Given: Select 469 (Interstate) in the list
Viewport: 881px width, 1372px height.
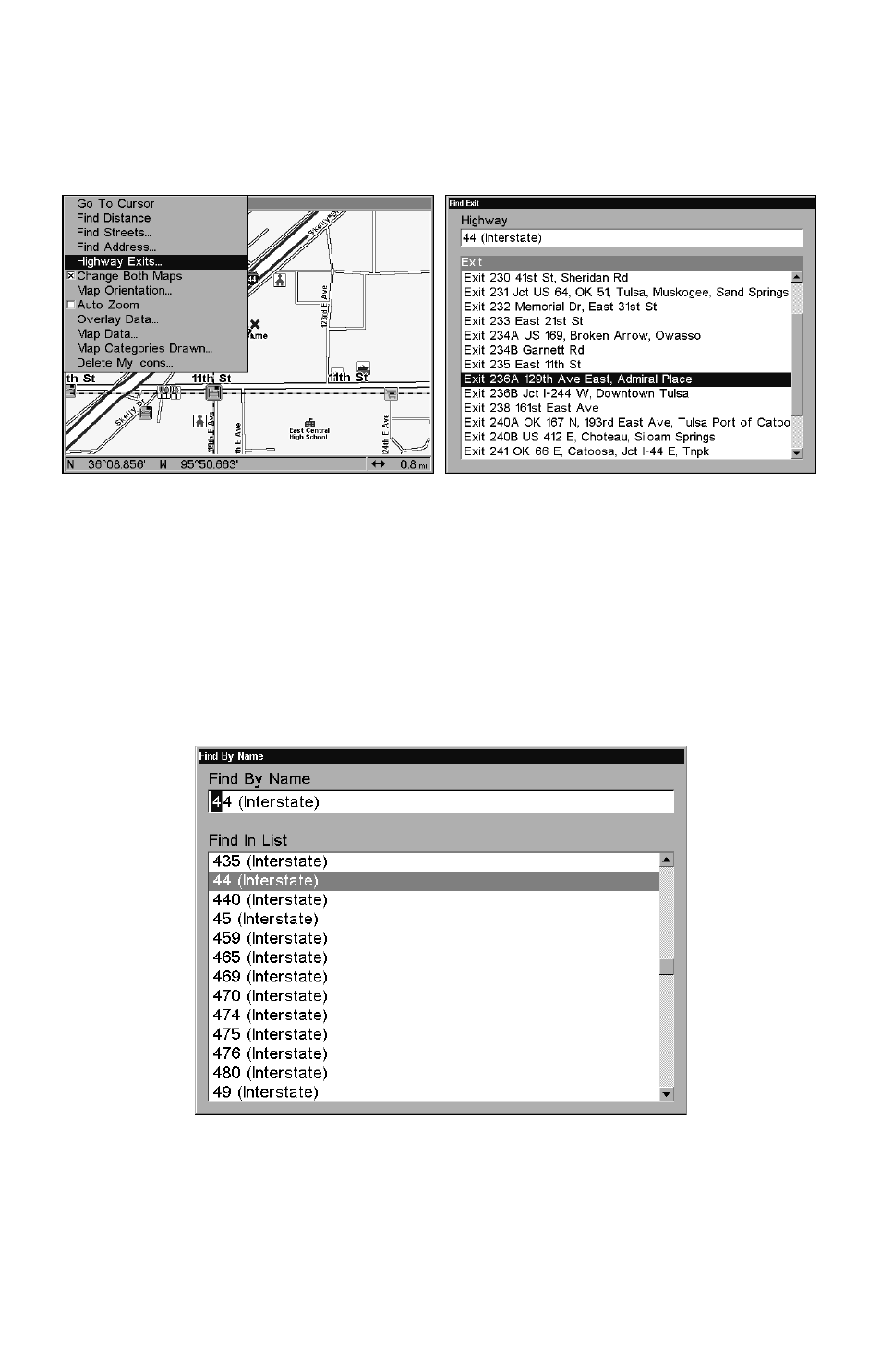Looking at the screenshot, I should 434,977.
